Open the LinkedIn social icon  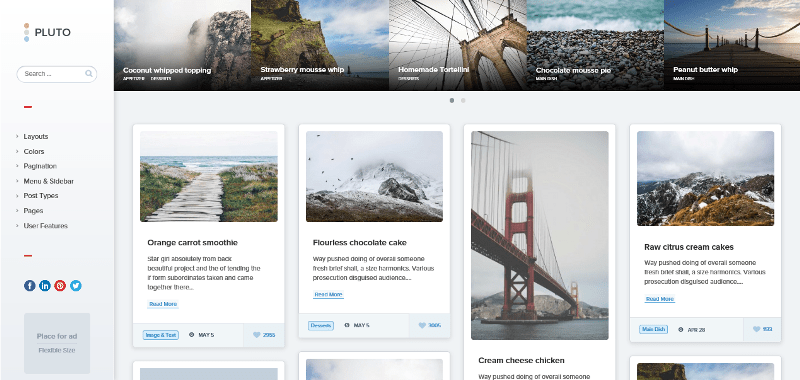45,286
